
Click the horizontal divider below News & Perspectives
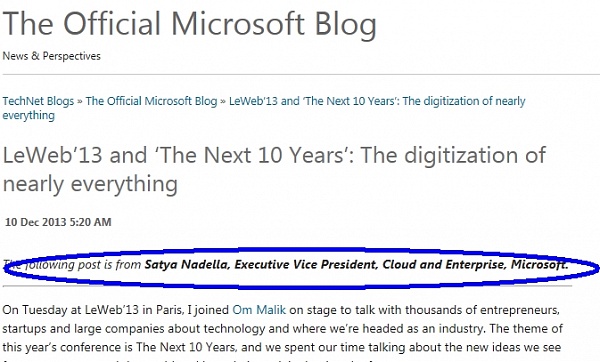coord(301,74)
